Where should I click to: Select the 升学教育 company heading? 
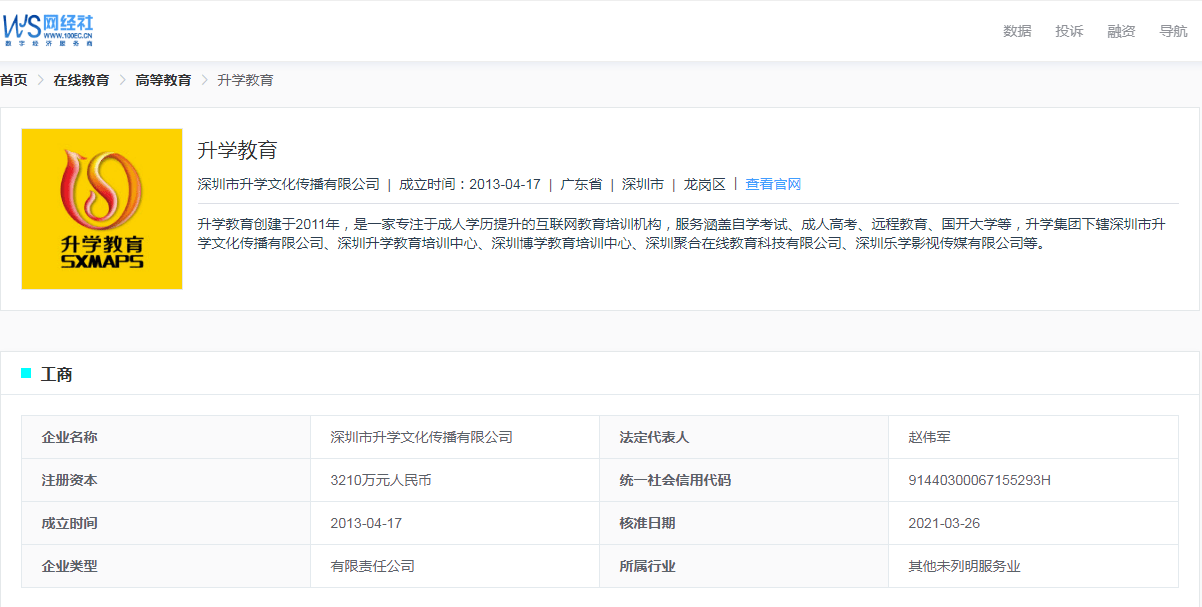pyautogui.click(x=237, y=151)
